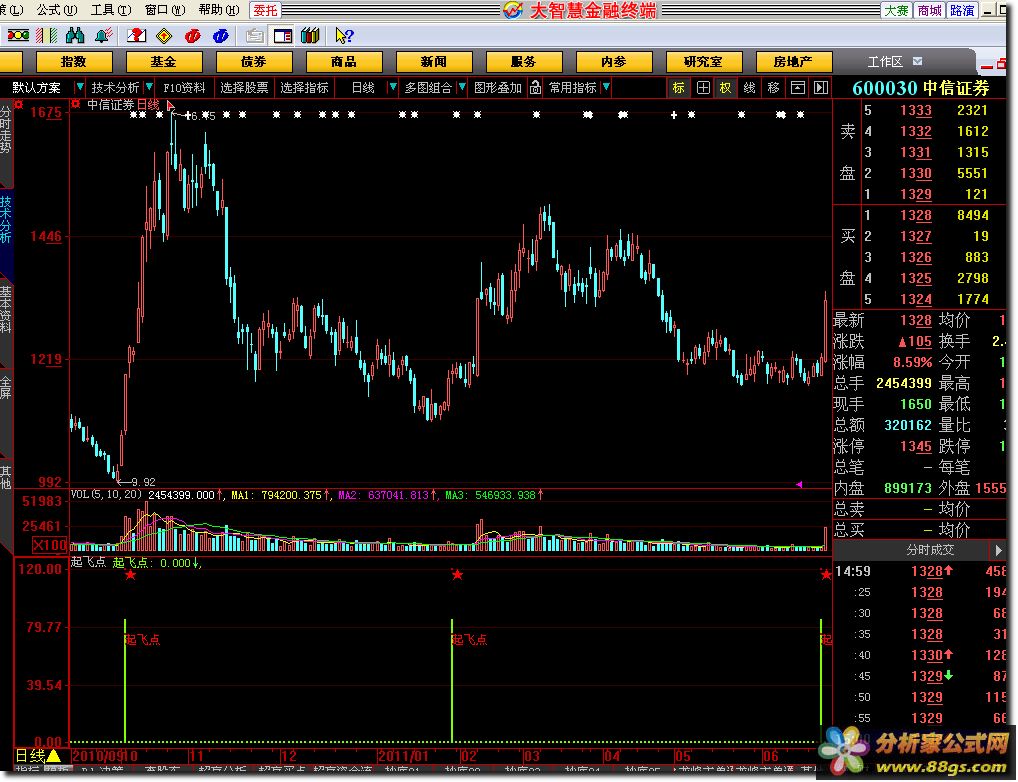Click the skip-to-end panel icon
The height and width of the screenshot is (782, 1018).
click(x=821, y=87)
